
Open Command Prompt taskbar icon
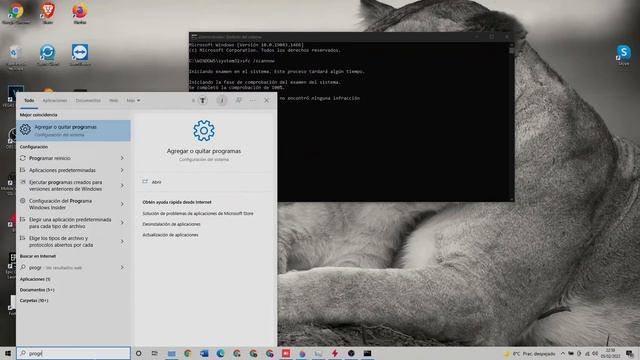[367, 353]
